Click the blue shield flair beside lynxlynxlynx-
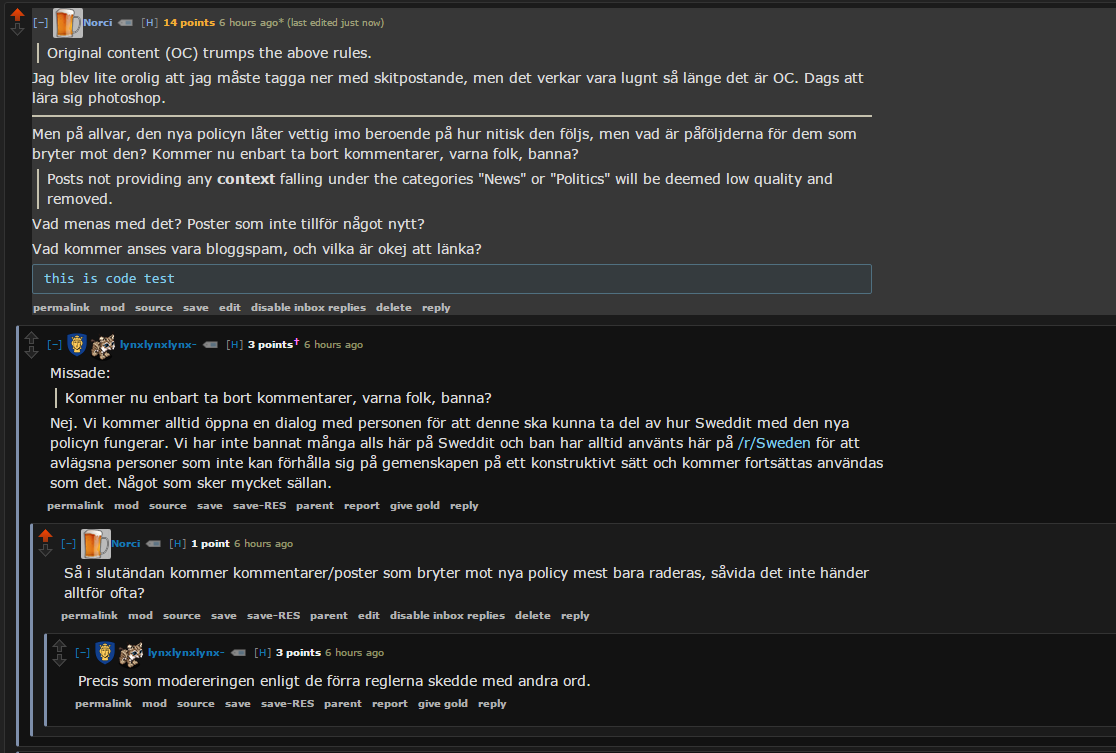The height and width of the screenshot is (753, 1116). click(77, 345)
